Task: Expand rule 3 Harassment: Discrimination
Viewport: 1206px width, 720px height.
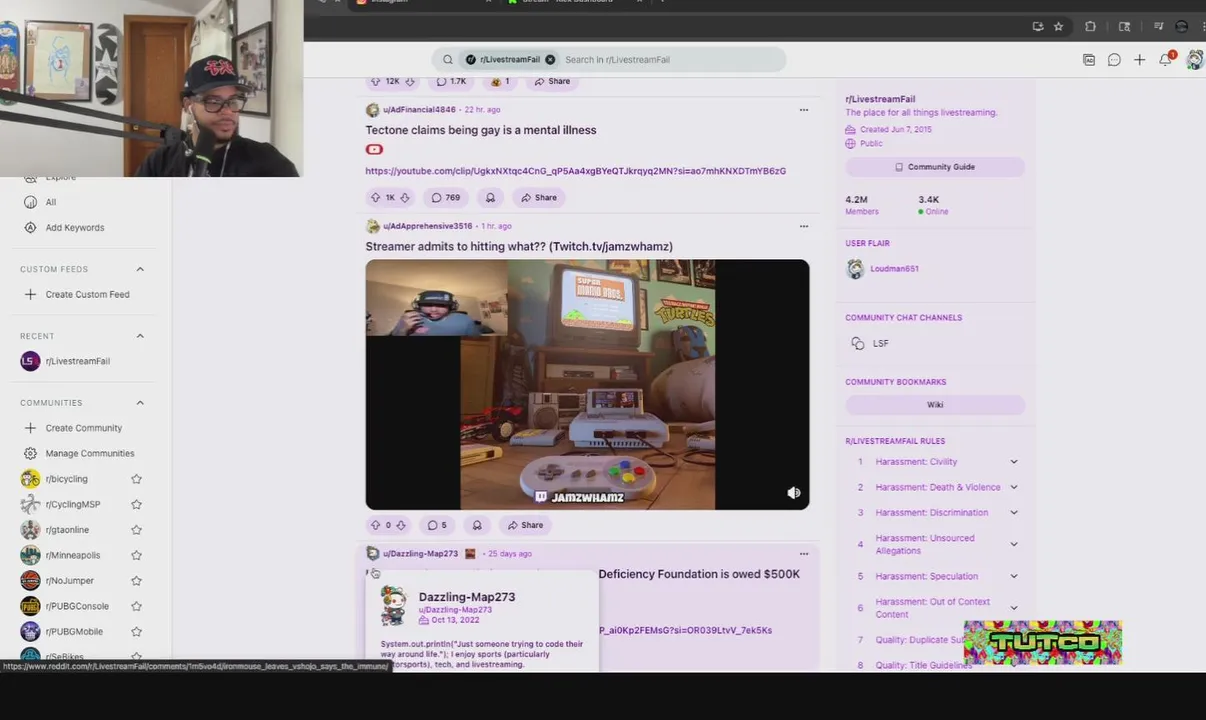Action: click(1013, 513)
